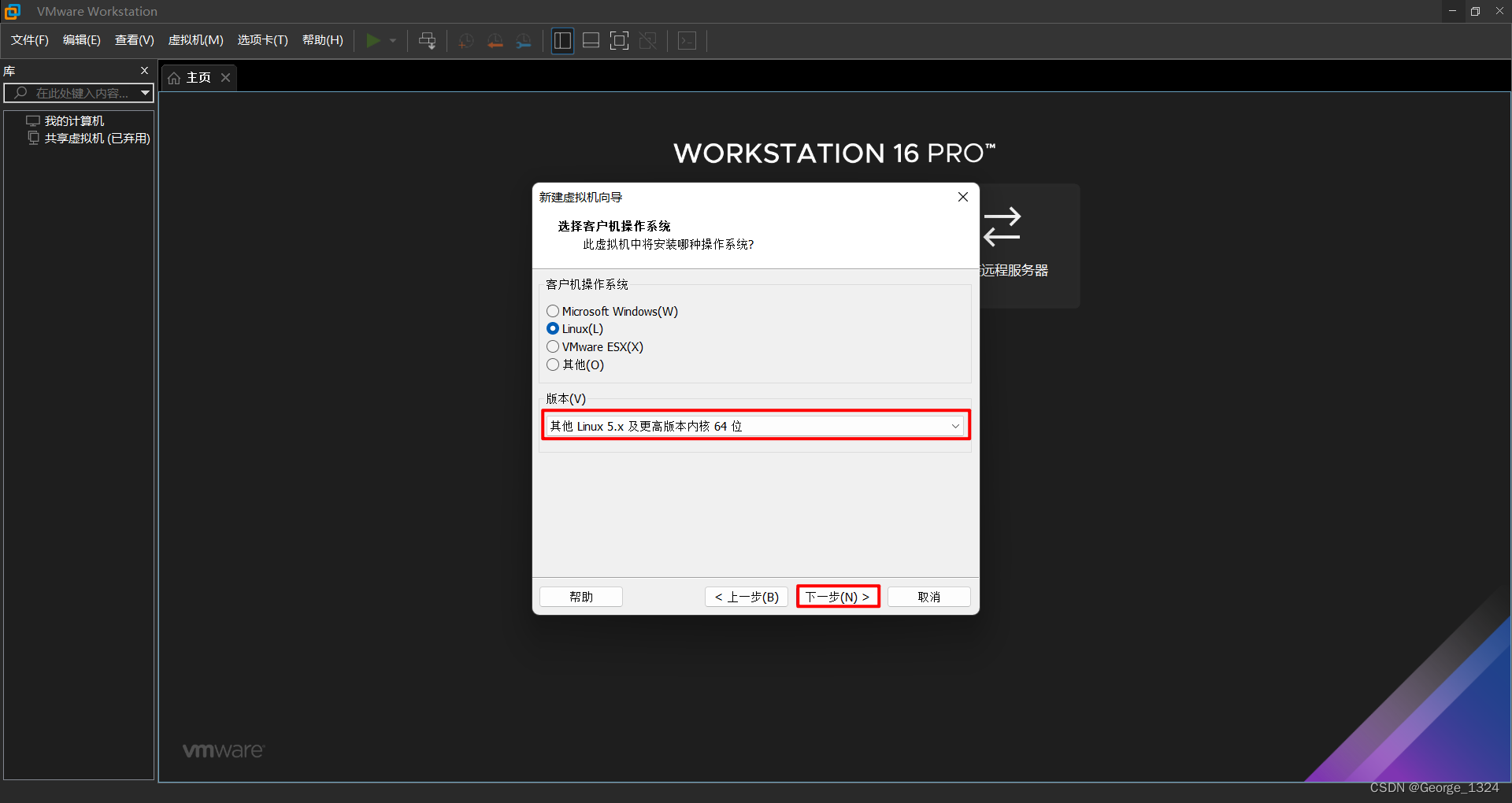The height and width of the screenshot is (803, 1512).
Task: Close the library panel
Action: pyautogui.click(x=145, y=70)
